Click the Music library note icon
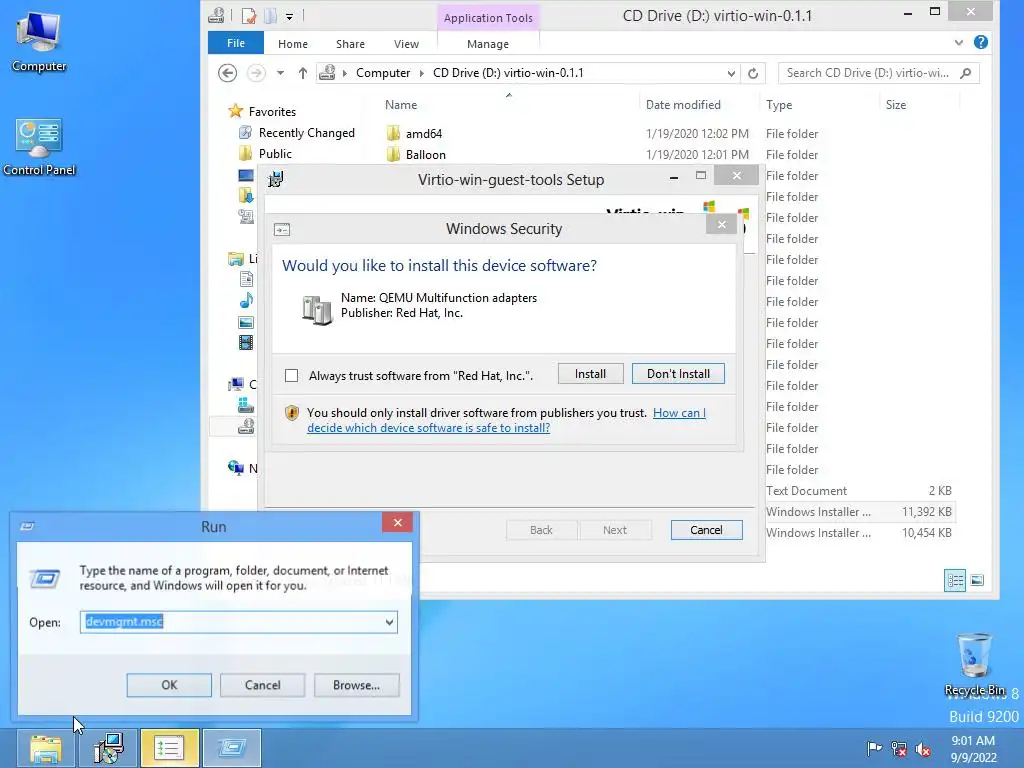Screen dimensions: 1024x768 [246, 300]
